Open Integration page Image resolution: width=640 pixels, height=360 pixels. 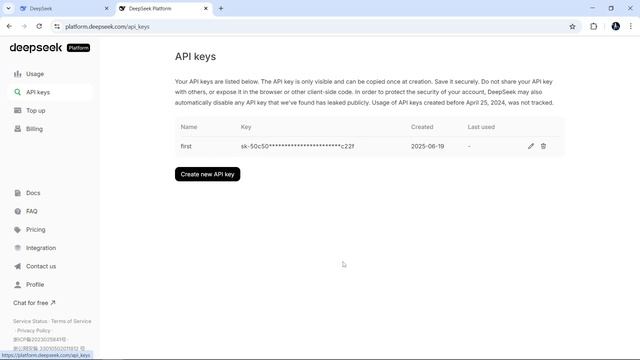[x=41, y=248]
